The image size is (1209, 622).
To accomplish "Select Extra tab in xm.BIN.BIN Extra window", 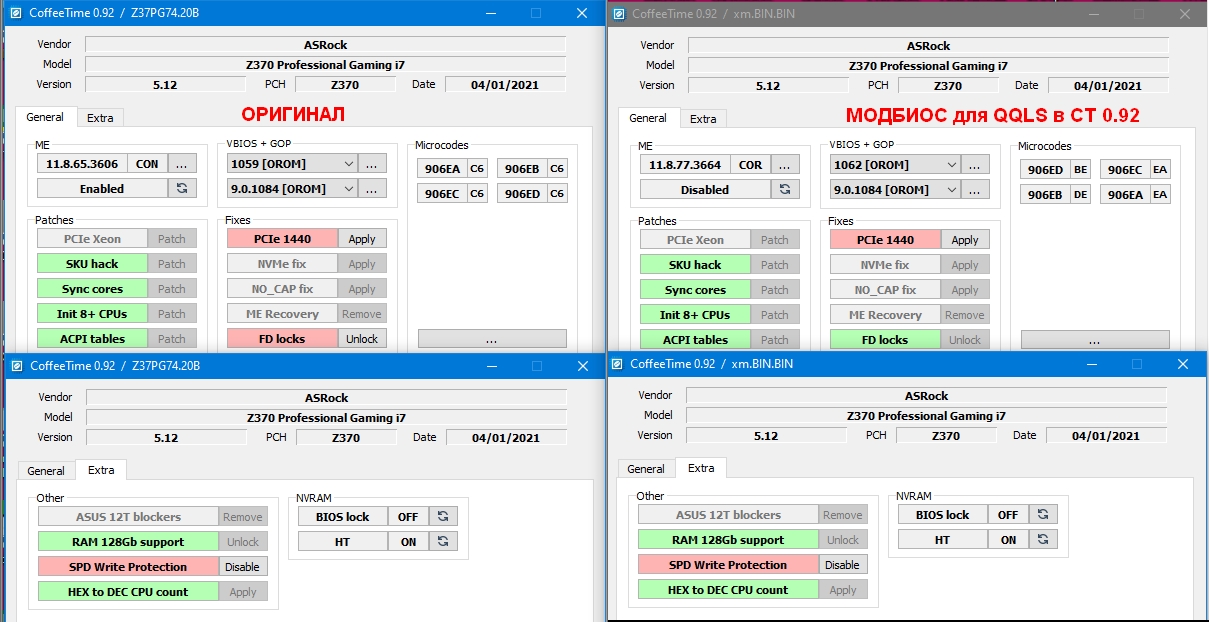I will click(x=701, y=468).
